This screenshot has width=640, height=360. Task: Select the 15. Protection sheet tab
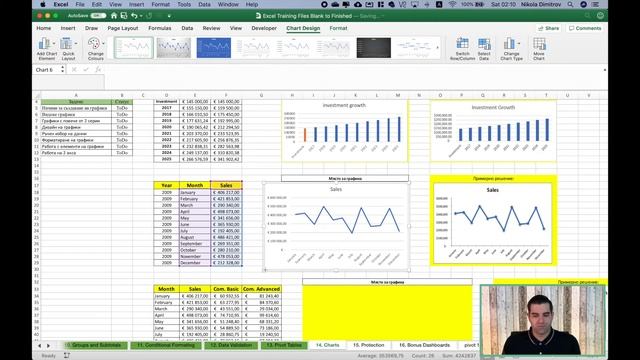coord(369,345)
